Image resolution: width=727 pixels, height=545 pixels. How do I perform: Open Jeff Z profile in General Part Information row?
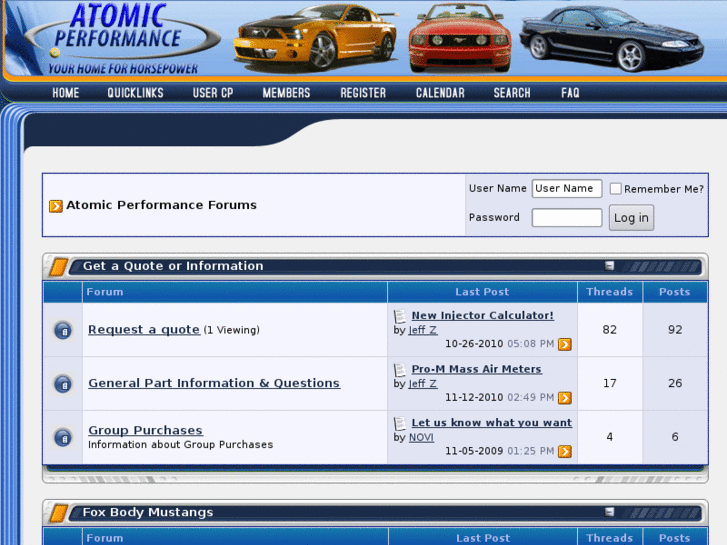click(423, 384)
